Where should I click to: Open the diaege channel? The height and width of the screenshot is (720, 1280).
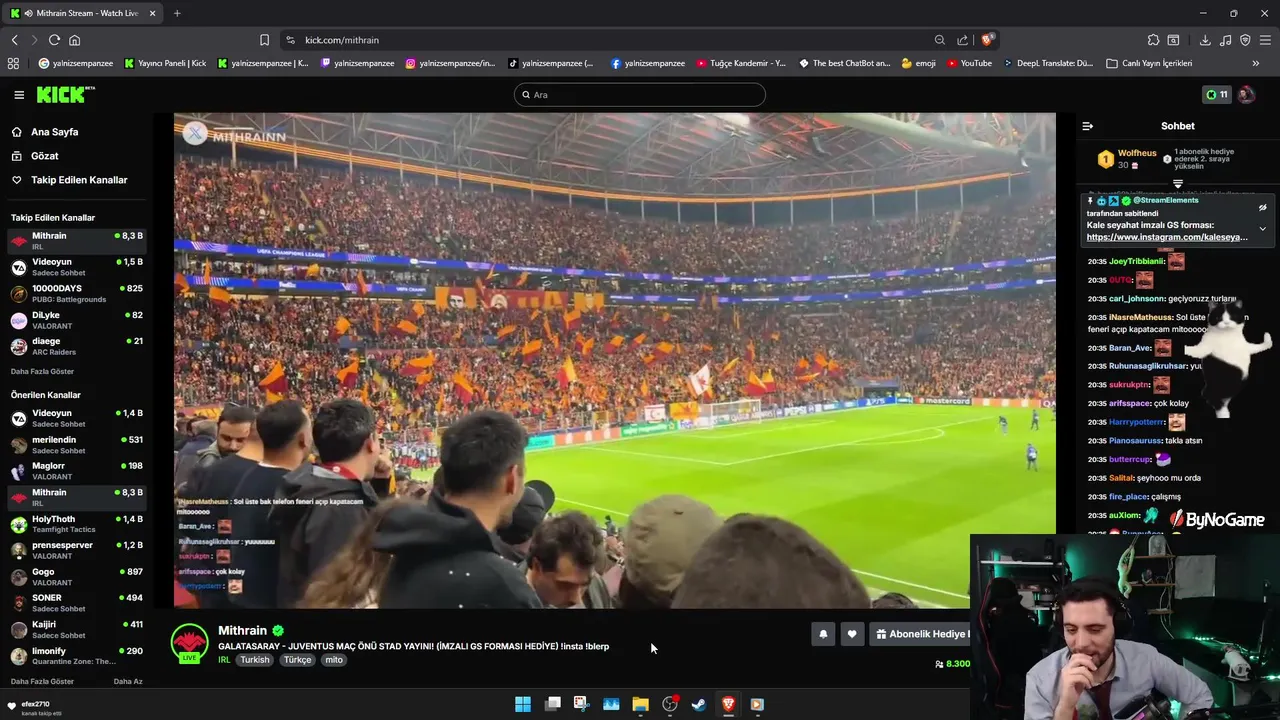[76, 346]
